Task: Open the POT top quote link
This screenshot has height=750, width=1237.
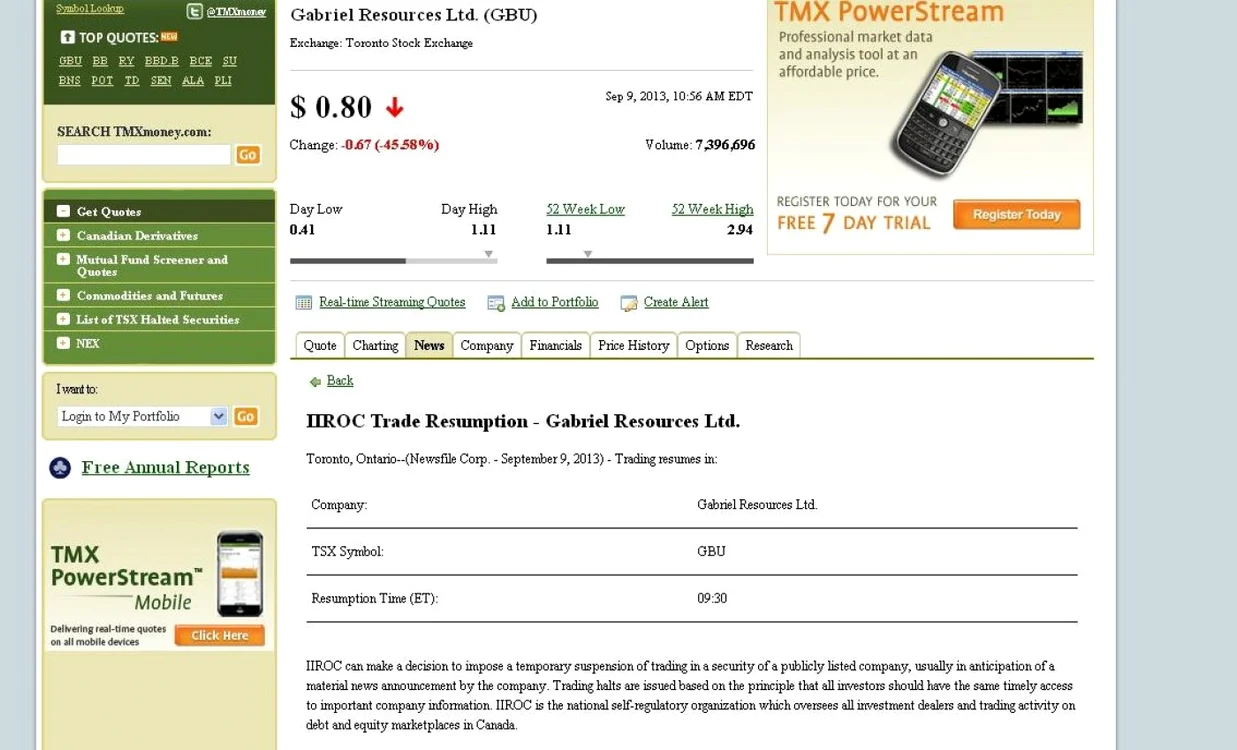Action: point(102,81)
